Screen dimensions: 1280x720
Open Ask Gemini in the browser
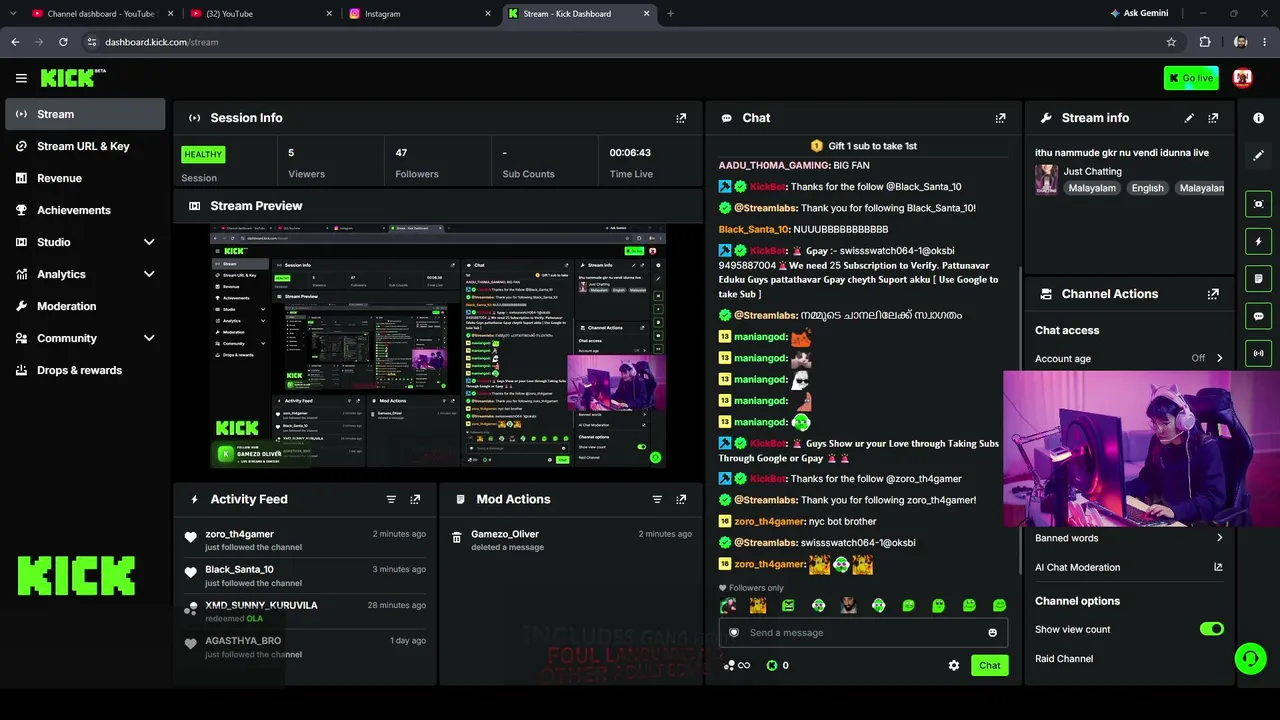[1139, 14]
